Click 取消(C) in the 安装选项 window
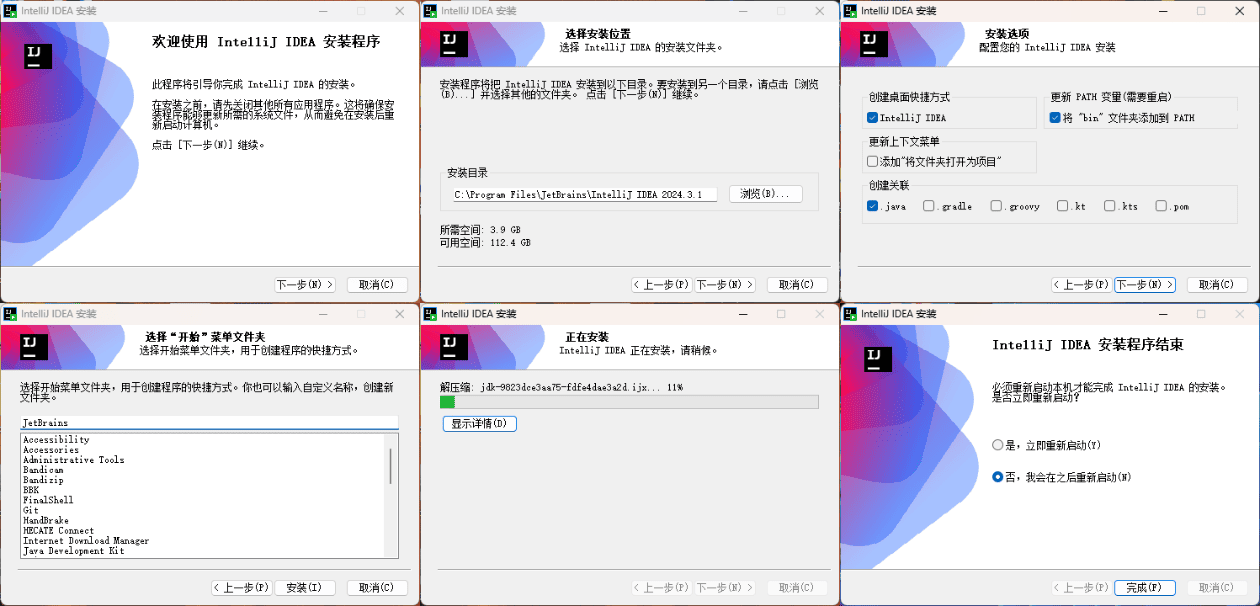 1217,285
